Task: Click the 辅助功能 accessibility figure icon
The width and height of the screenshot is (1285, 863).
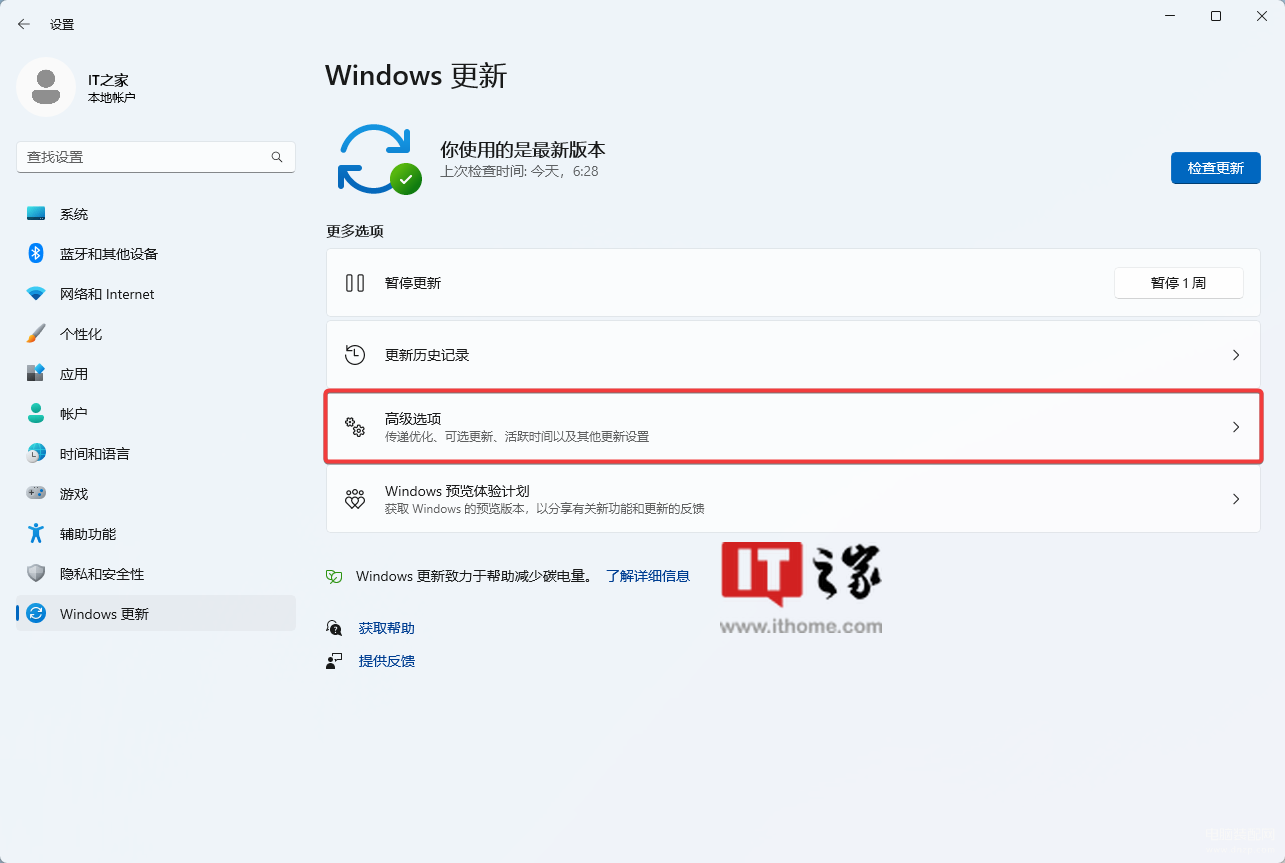Action: 36,534
